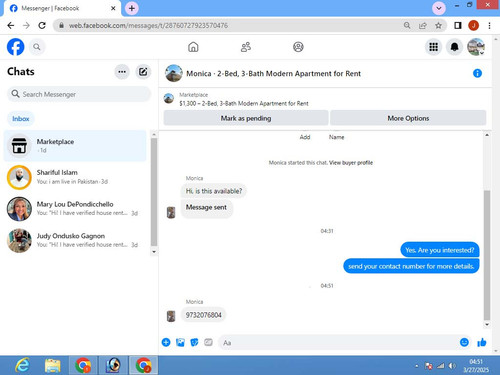Reload the page with refresh icon
The height and width of the screenshot is (375, 500).
[x=42, y=25]
